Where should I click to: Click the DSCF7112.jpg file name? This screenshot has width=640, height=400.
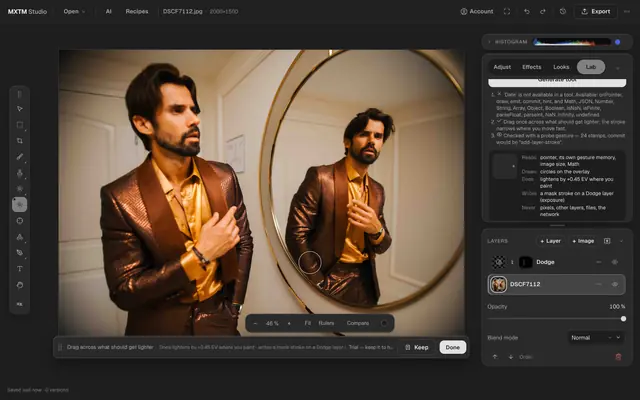click(x=182, y=11)
